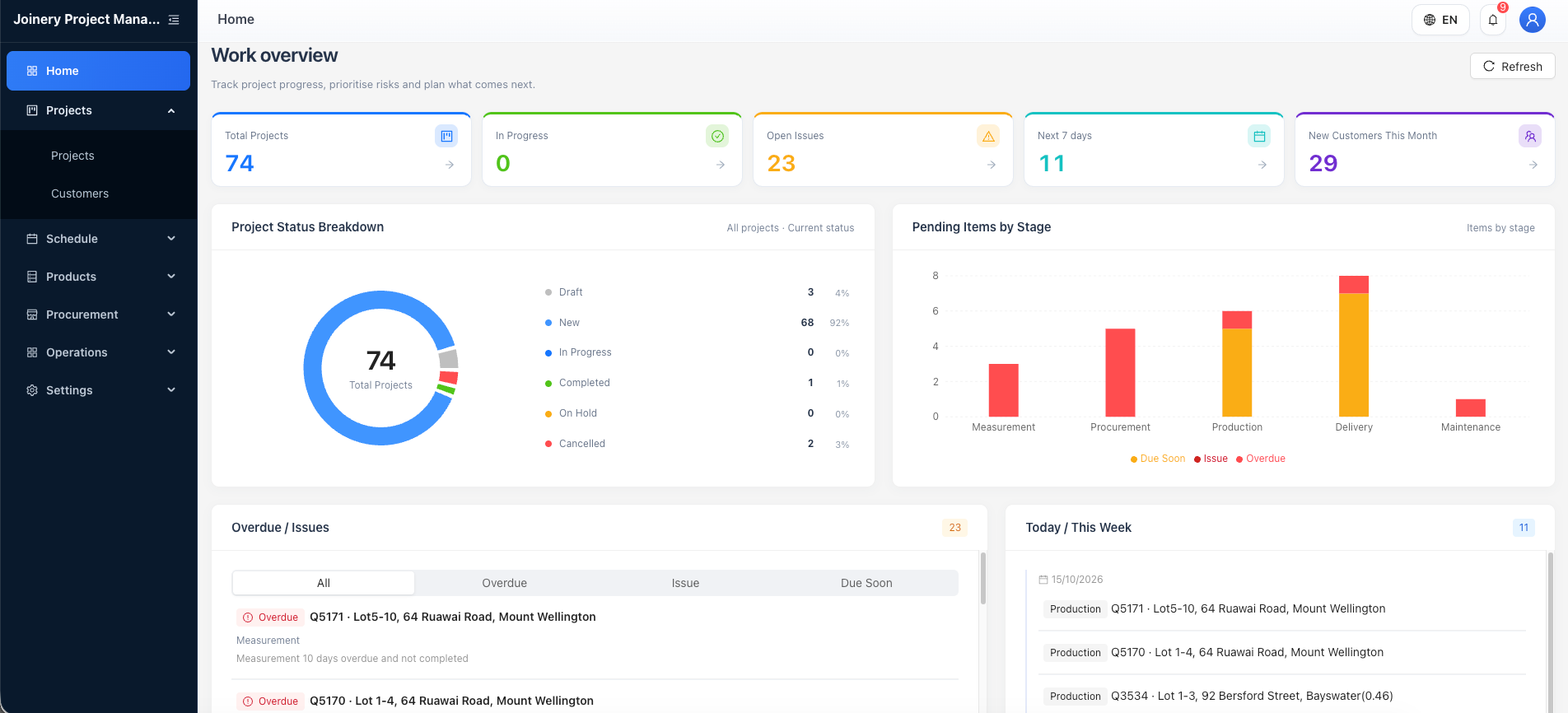
Task: Toggle the Issue legend entry in the chart
Action: tap(1211, 459)
